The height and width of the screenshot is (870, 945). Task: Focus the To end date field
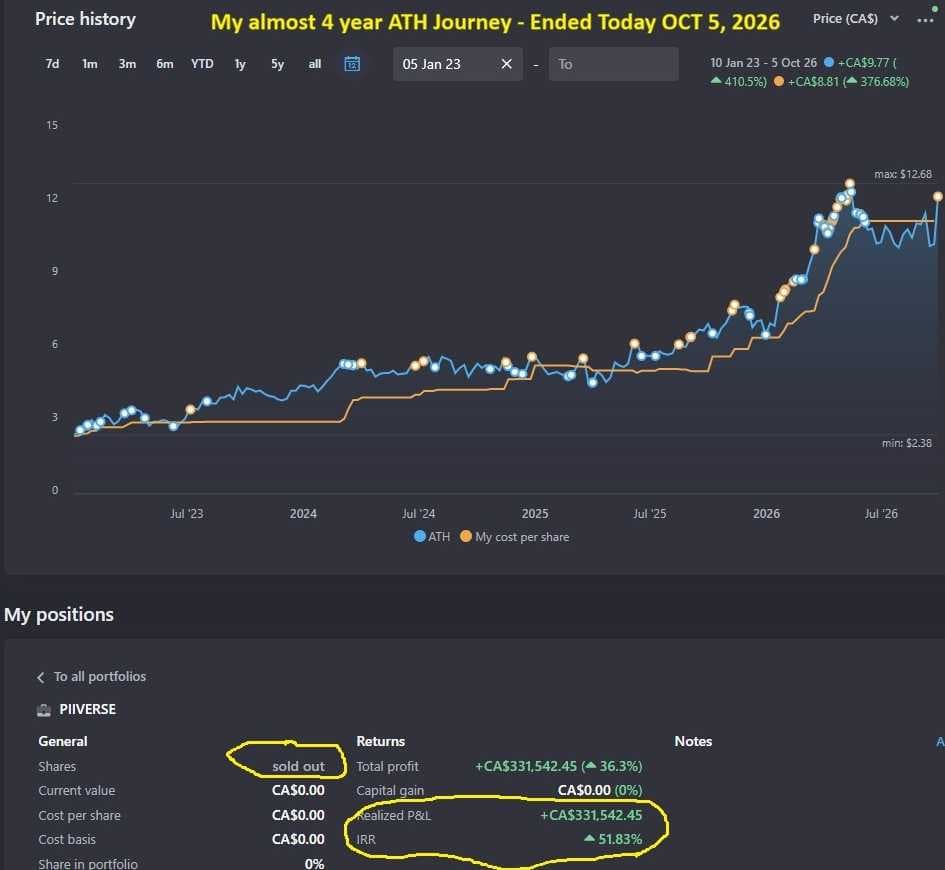(x=613, y=64)
